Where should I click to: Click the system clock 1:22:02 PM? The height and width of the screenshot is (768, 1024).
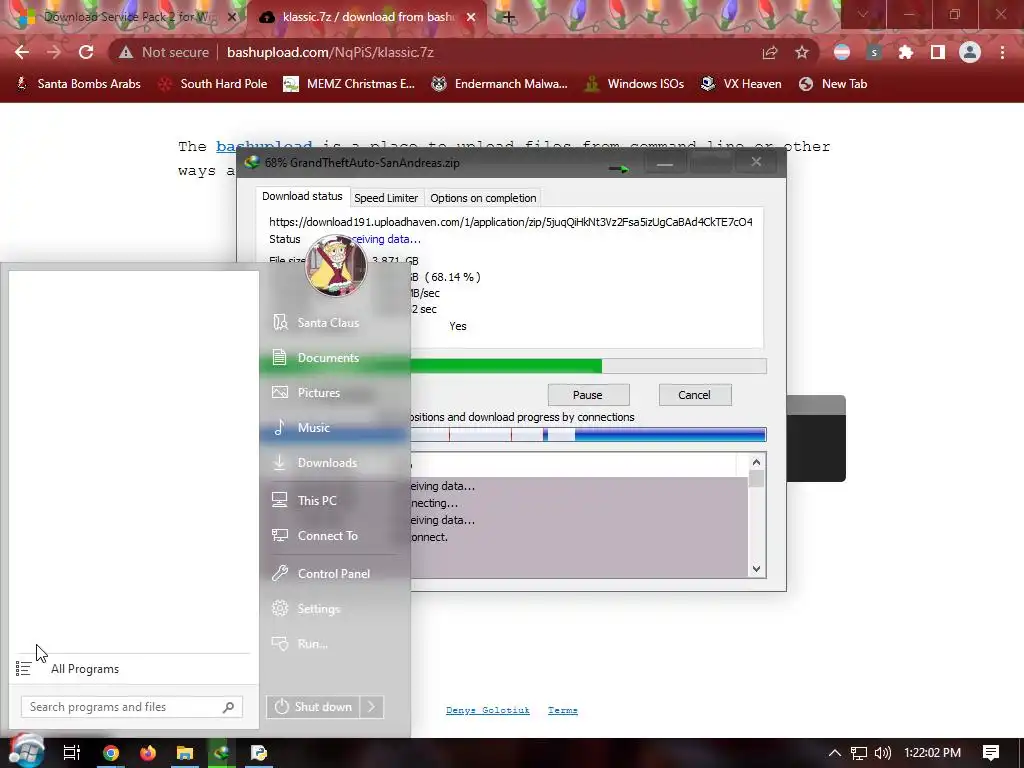coord(933,753)
